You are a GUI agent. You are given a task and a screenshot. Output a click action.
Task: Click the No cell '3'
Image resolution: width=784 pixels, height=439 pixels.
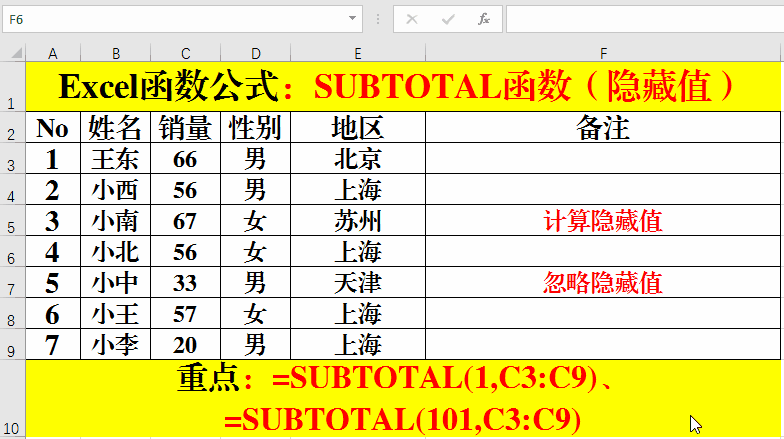(53, 220)
